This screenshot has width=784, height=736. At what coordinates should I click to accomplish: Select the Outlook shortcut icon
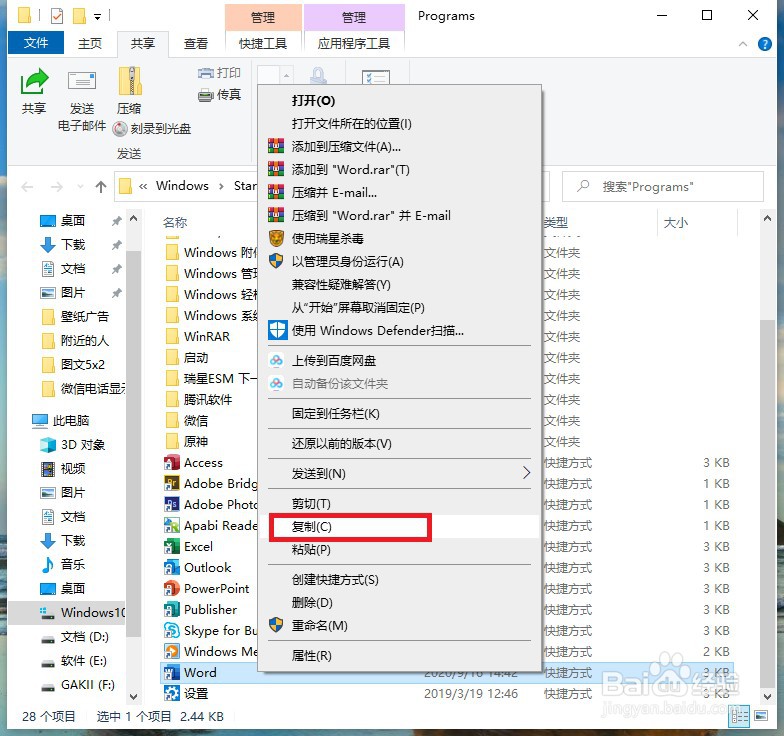coord(172,568)
